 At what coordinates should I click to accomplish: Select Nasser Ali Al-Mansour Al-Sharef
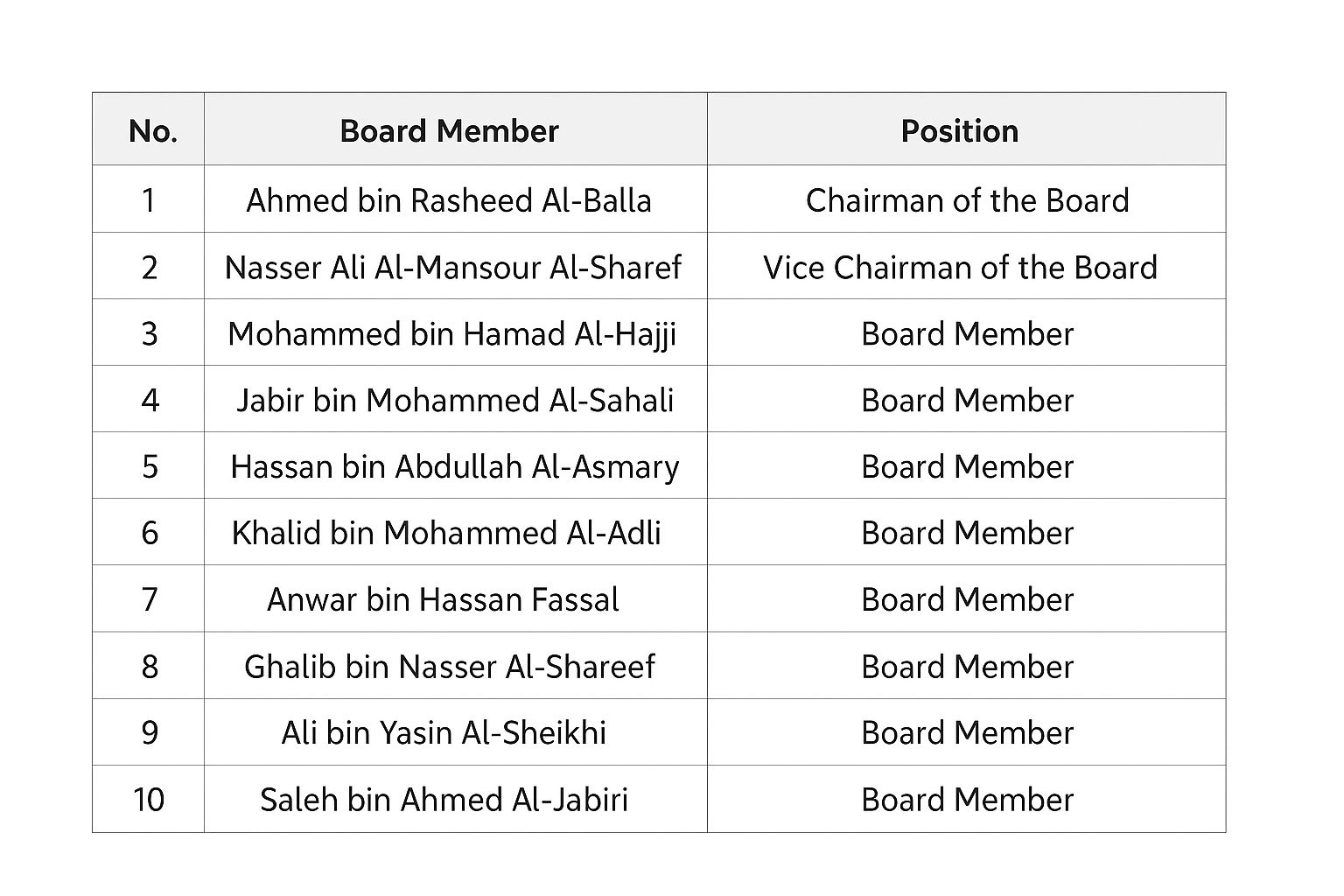point(452,267)
